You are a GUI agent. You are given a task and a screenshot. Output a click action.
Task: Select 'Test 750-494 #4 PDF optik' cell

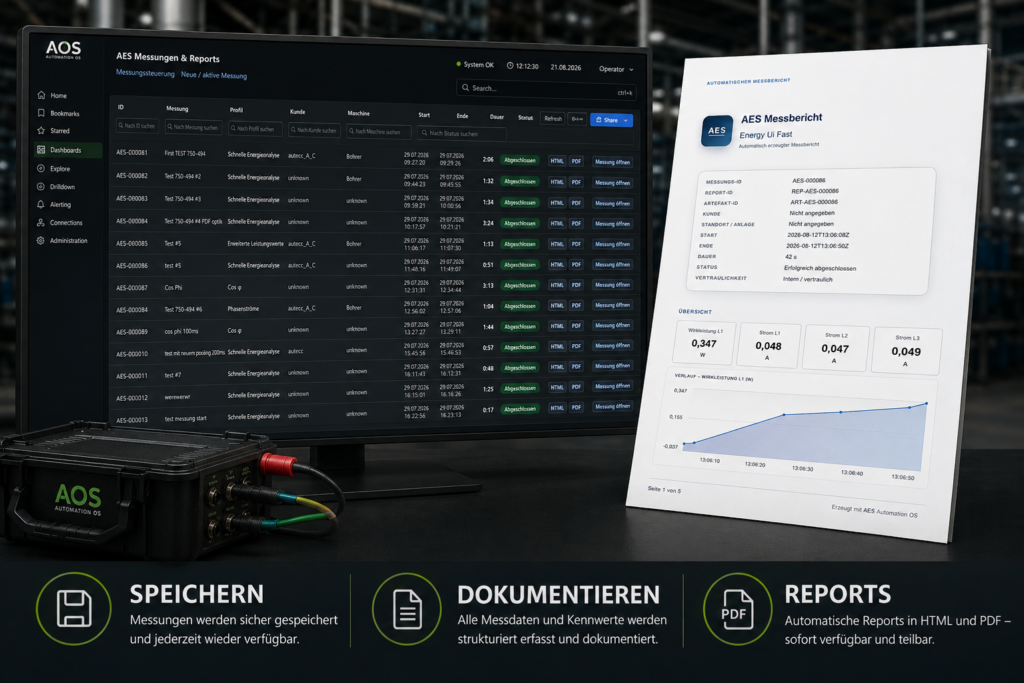[x=193, y=221]
